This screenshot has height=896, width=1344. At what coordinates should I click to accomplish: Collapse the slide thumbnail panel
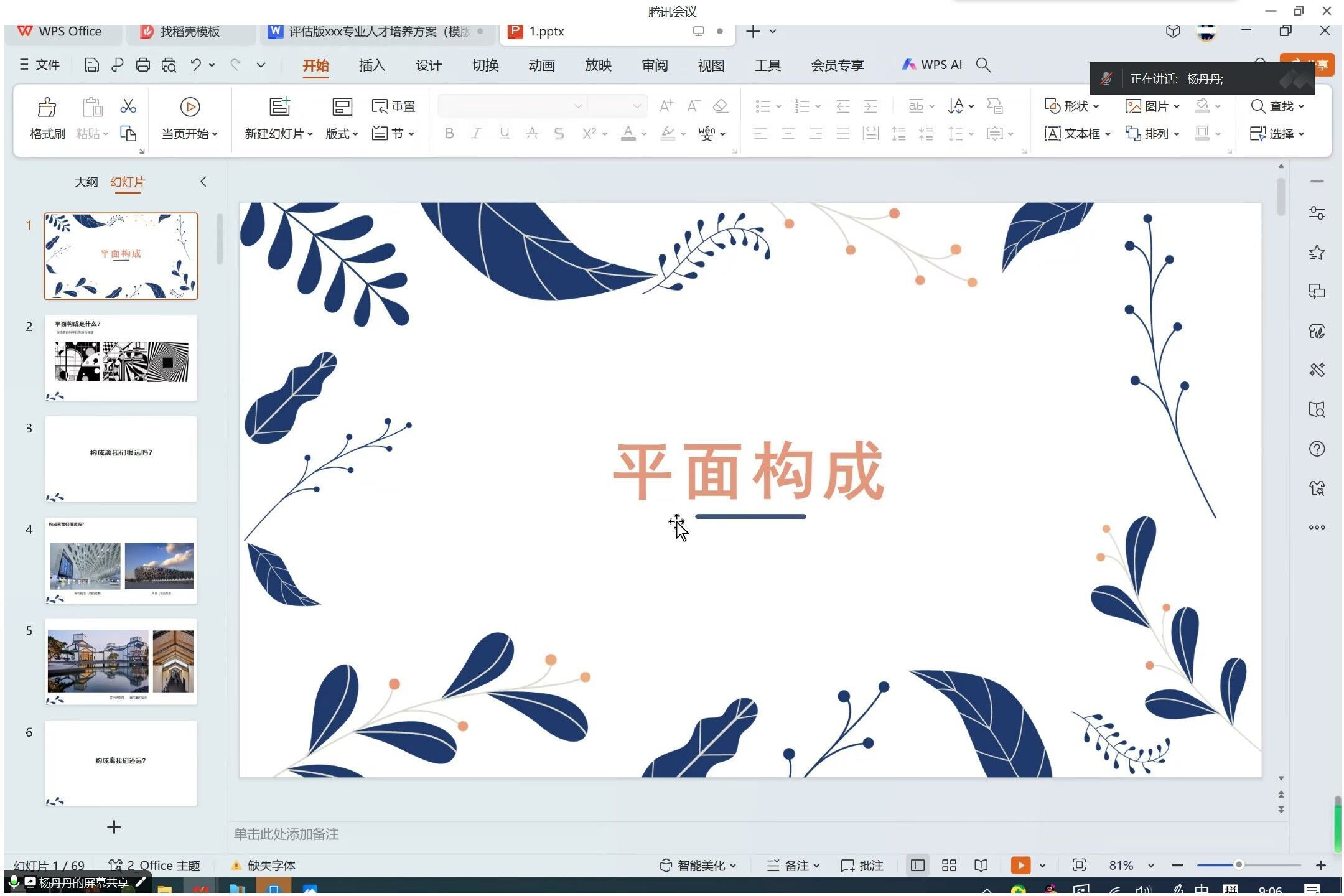(203, 182)
